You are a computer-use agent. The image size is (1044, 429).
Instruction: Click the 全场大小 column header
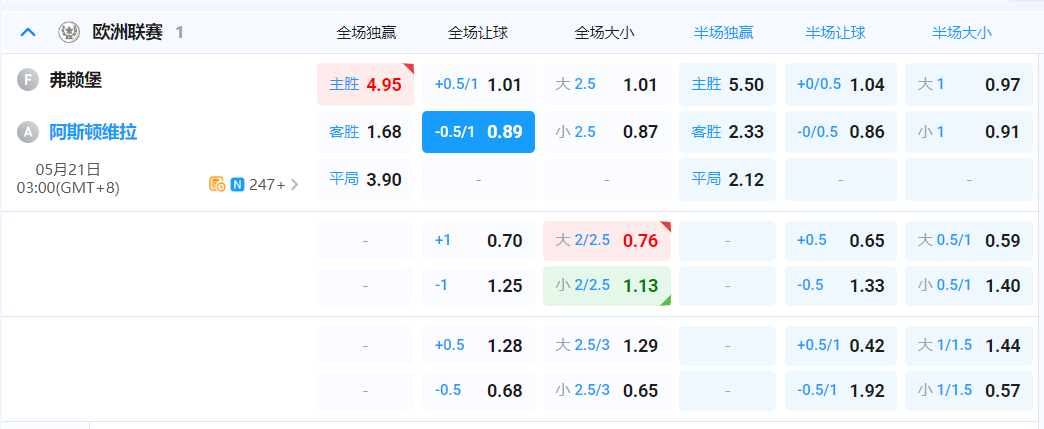(x=605, y=33)
